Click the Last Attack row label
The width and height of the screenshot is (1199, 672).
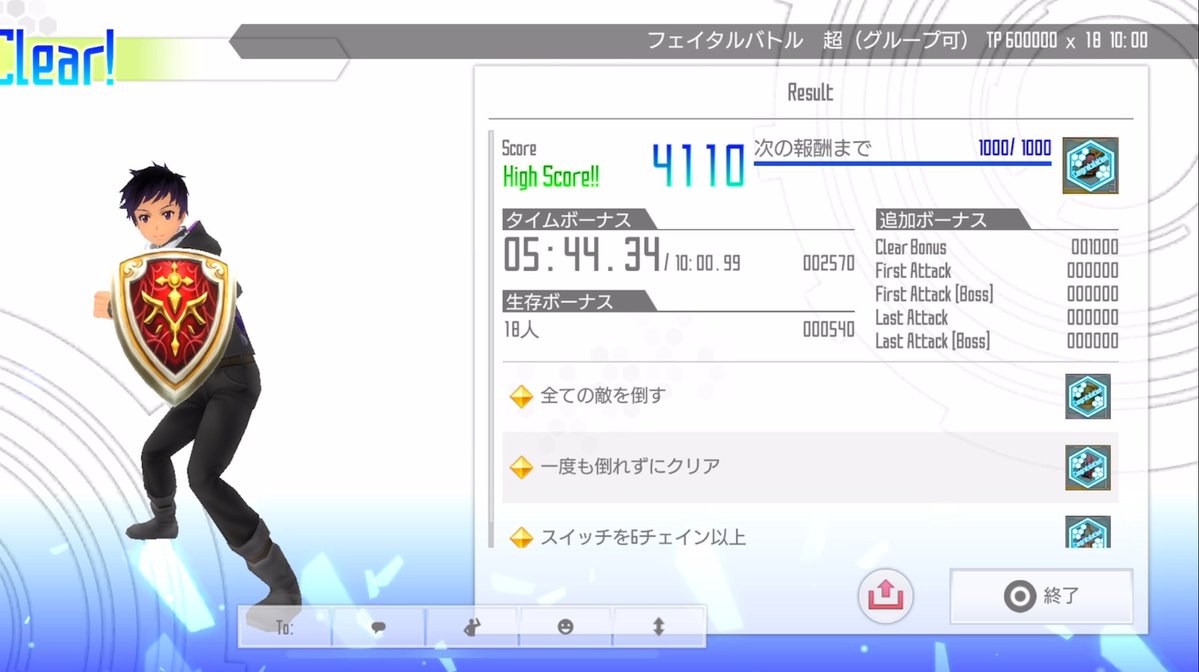tap(911, 318)
